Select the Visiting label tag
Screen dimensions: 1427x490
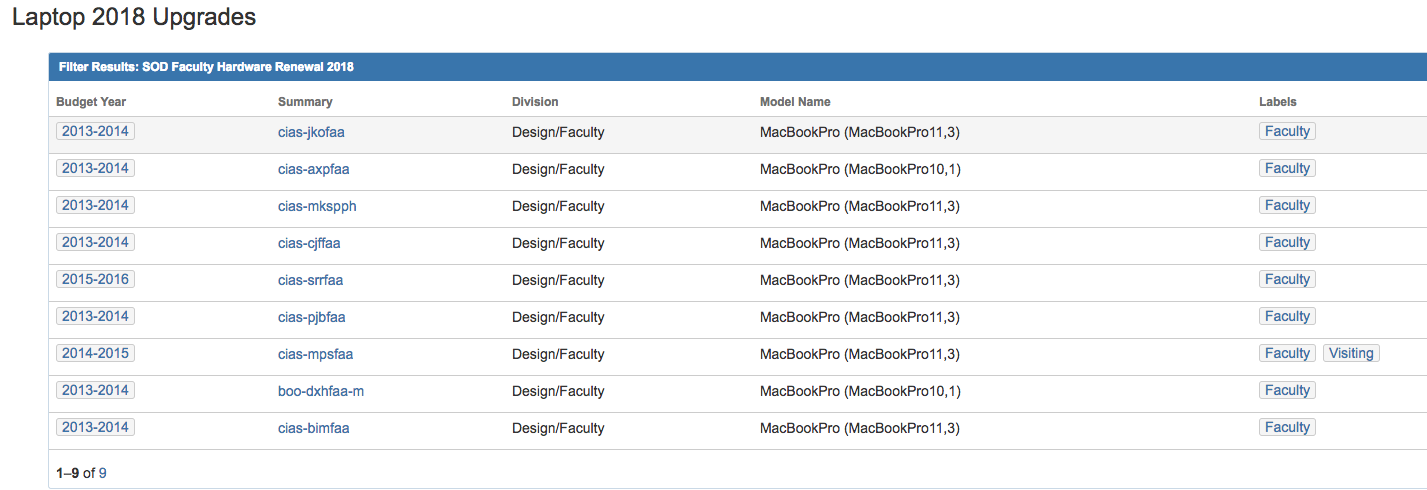click(x=1351, y=353)
